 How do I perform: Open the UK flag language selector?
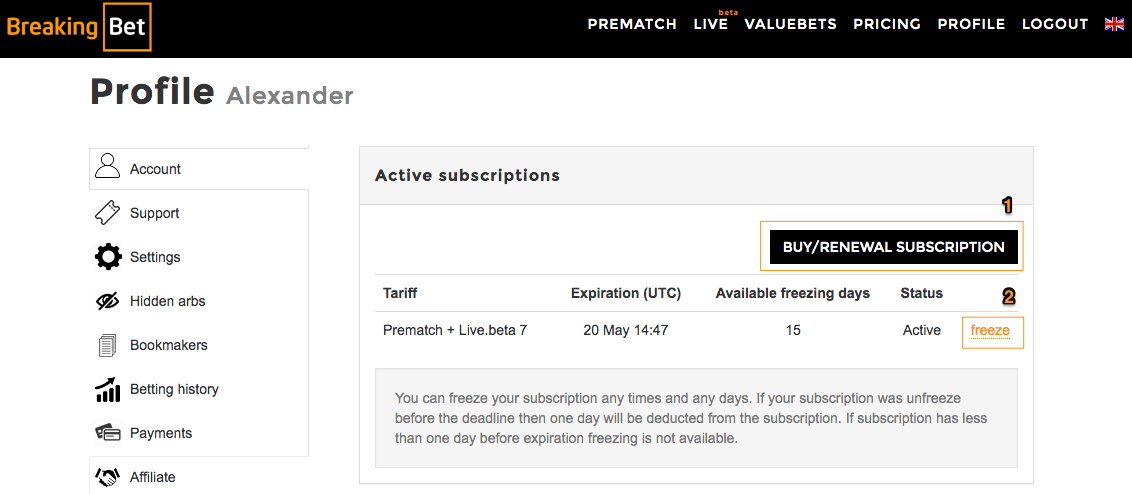[x=1114, y=24]
